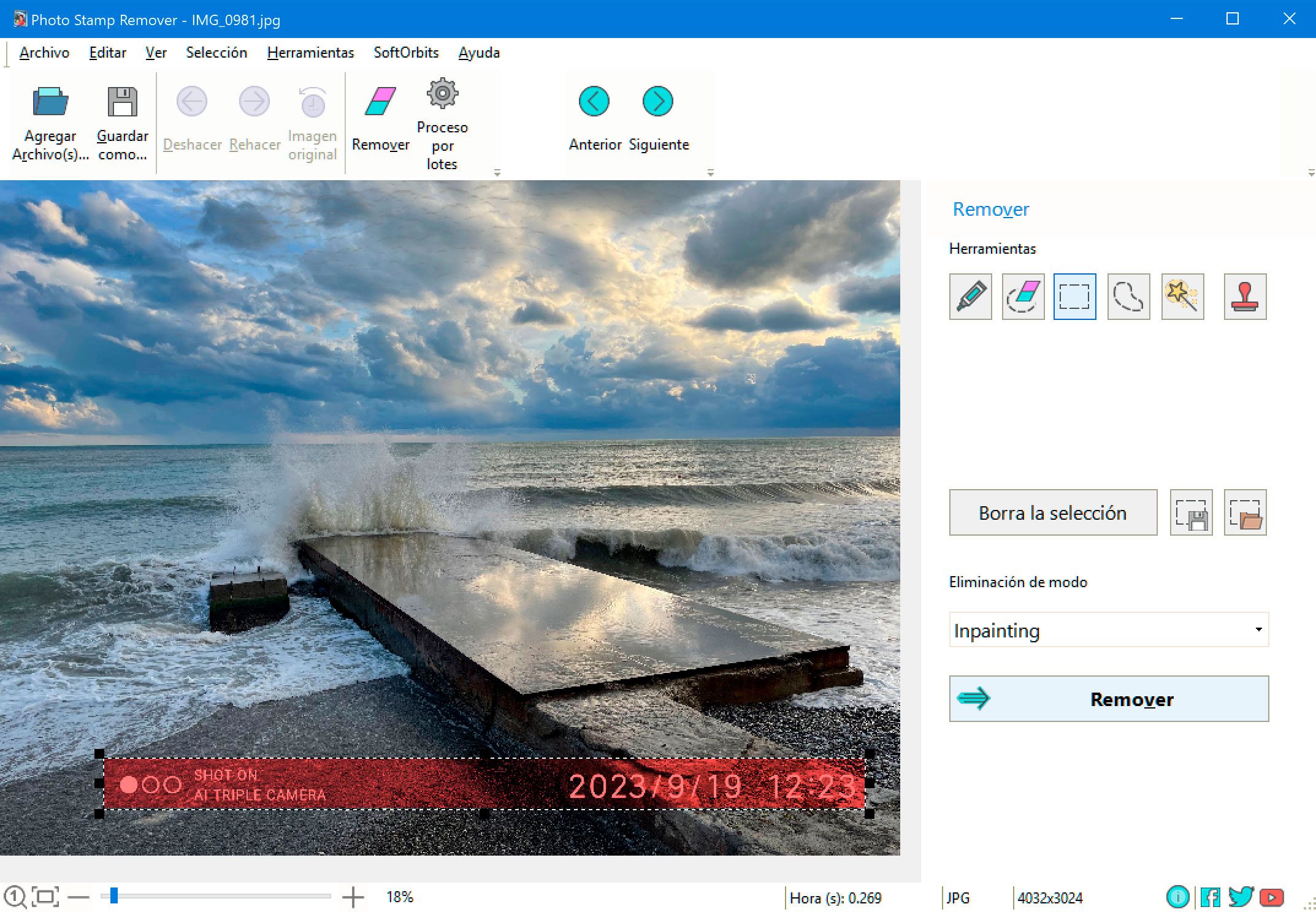Open the YouTube icon

click(x=1272, y=898)
